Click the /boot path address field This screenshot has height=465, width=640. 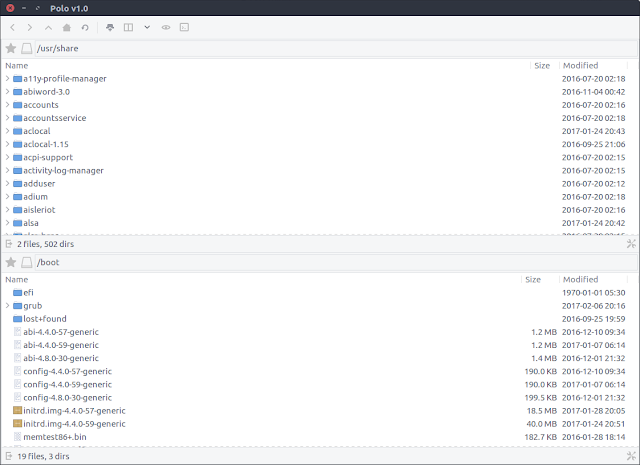tap(336, 262)
